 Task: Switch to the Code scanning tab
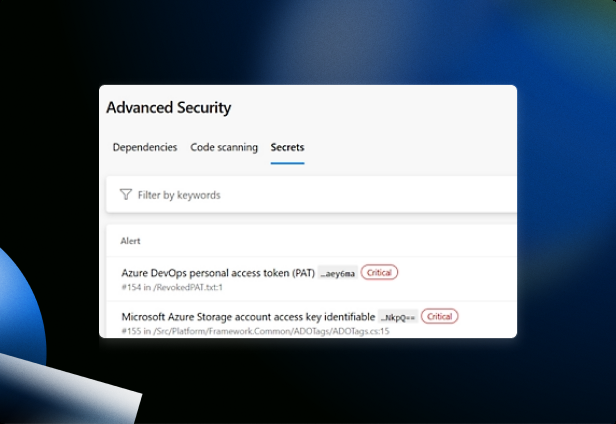224,147
